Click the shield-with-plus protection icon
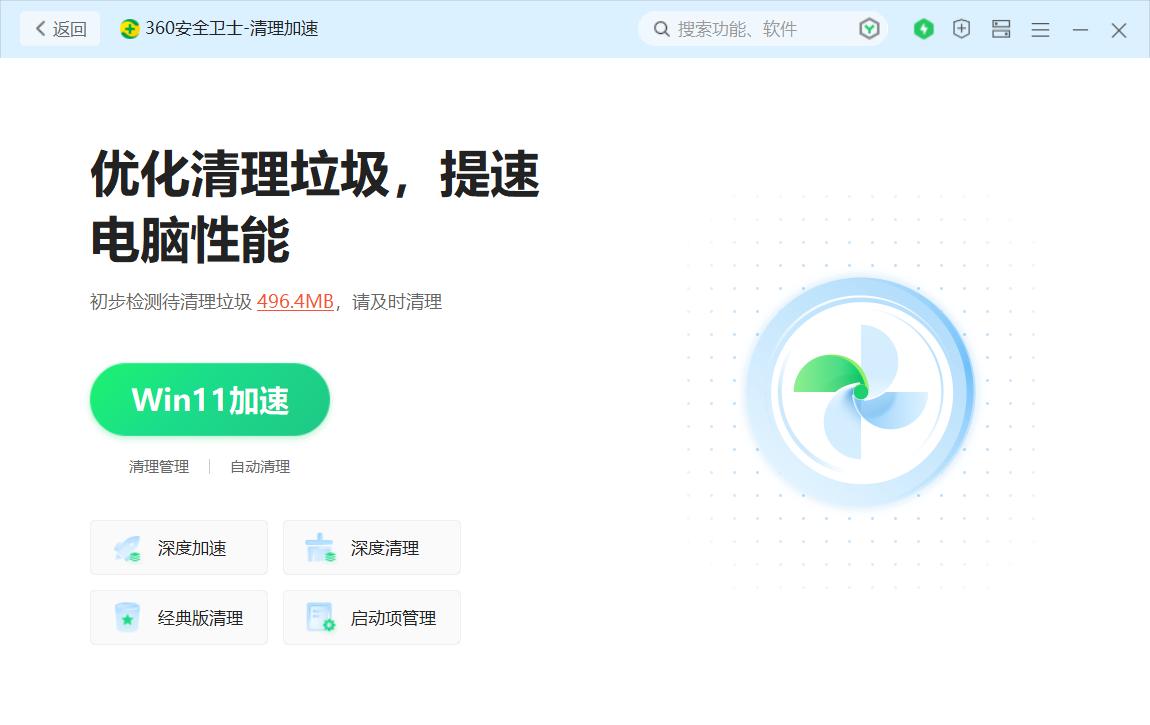 961,29
